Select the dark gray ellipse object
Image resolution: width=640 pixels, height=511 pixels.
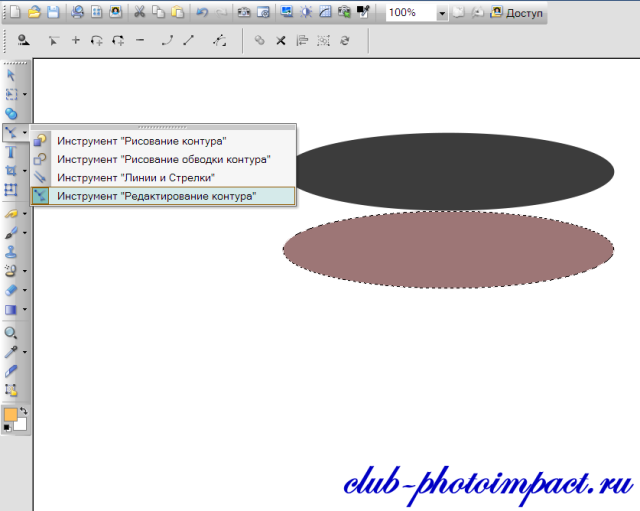tap(455, 171)
